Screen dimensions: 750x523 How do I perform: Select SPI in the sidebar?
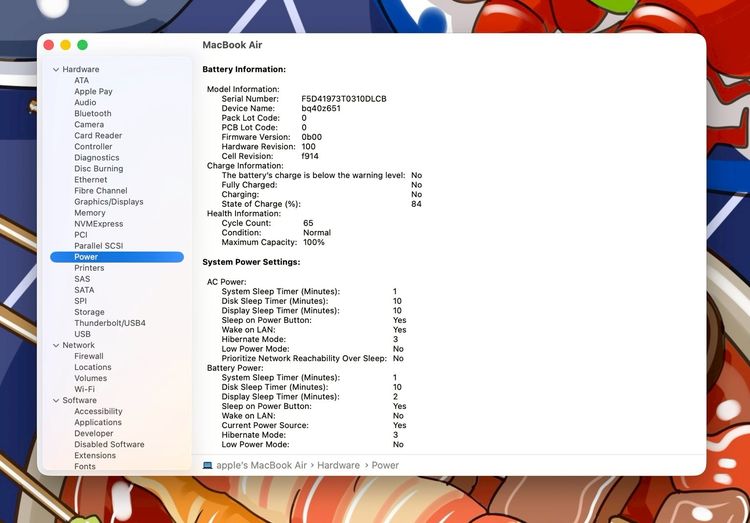(80, 301)
